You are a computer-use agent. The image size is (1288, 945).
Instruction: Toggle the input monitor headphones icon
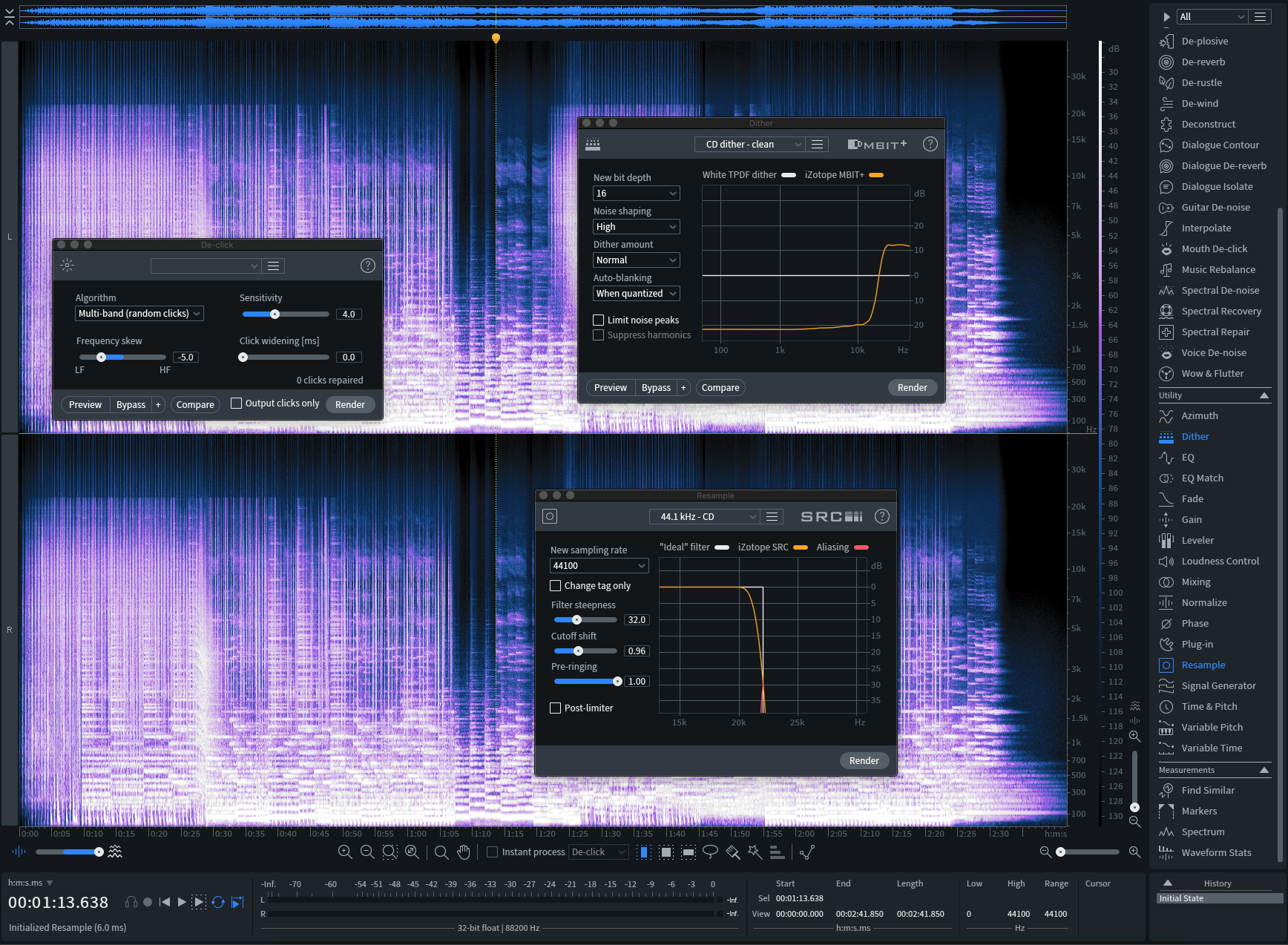[x=131, y=902]
